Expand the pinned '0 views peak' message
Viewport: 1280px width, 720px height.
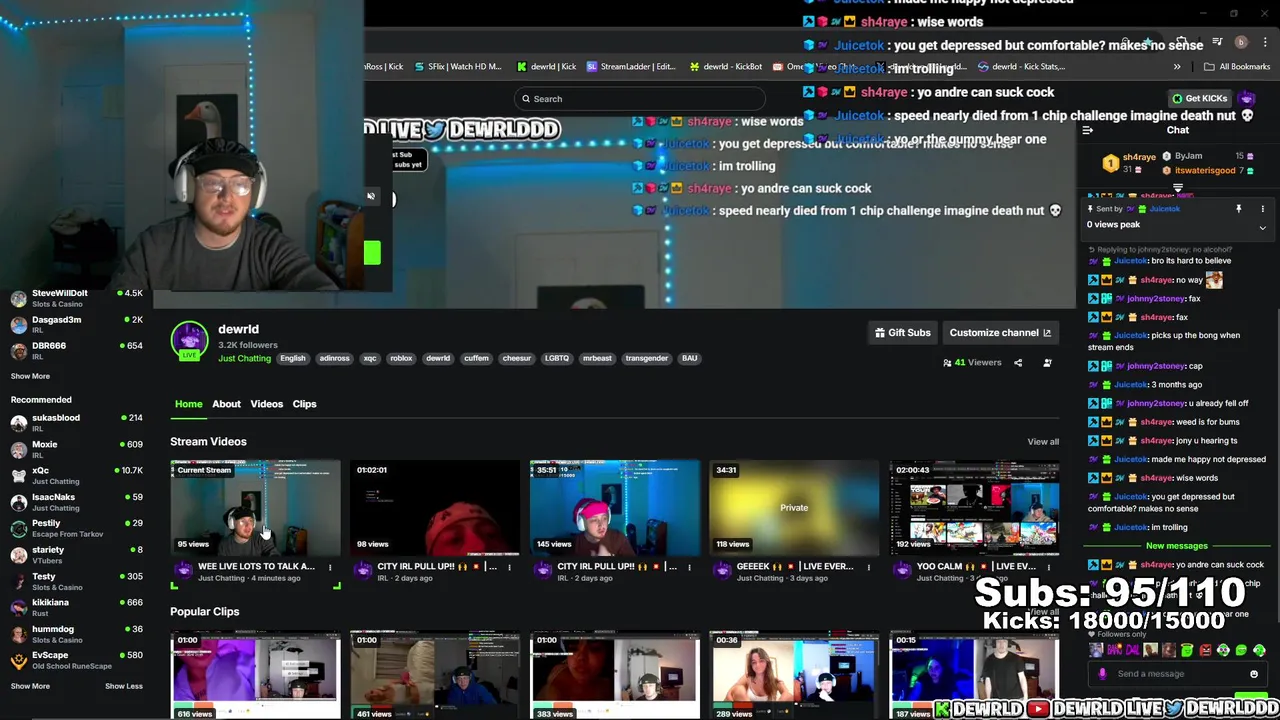[1262, 228]
